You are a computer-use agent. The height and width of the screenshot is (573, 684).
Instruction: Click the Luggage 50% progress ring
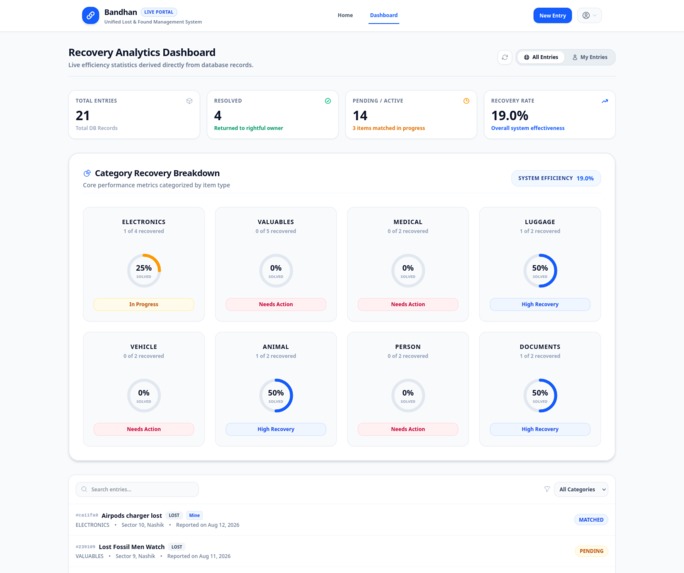coord(540,270)
